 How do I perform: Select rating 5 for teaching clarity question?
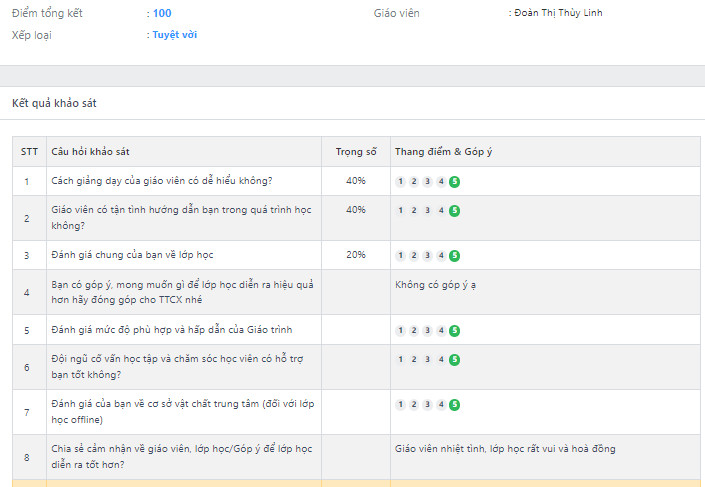454,182
